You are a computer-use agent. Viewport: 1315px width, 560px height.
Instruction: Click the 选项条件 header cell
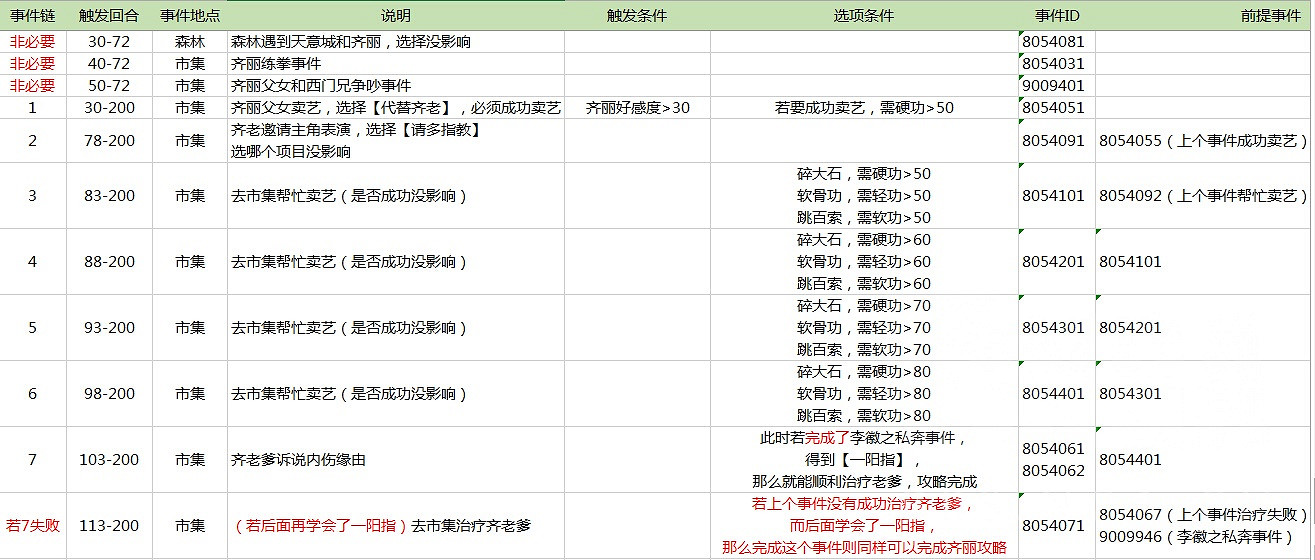863,17
